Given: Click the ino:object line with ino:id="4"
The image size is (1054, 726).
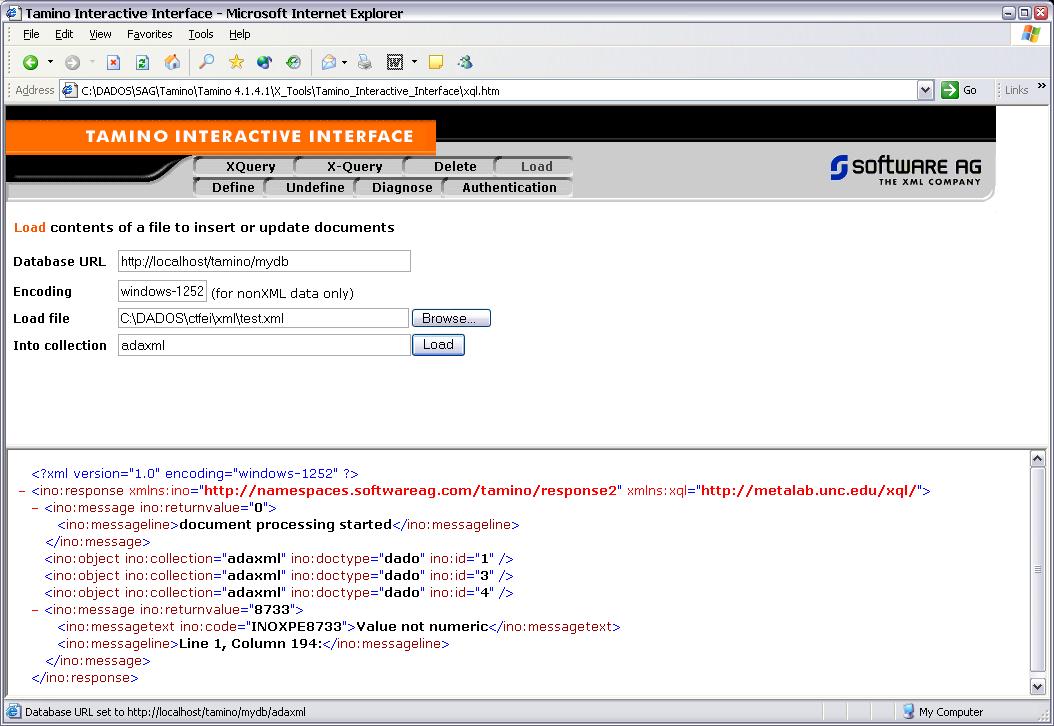Looking at the screenshot, I should point(279,593).
